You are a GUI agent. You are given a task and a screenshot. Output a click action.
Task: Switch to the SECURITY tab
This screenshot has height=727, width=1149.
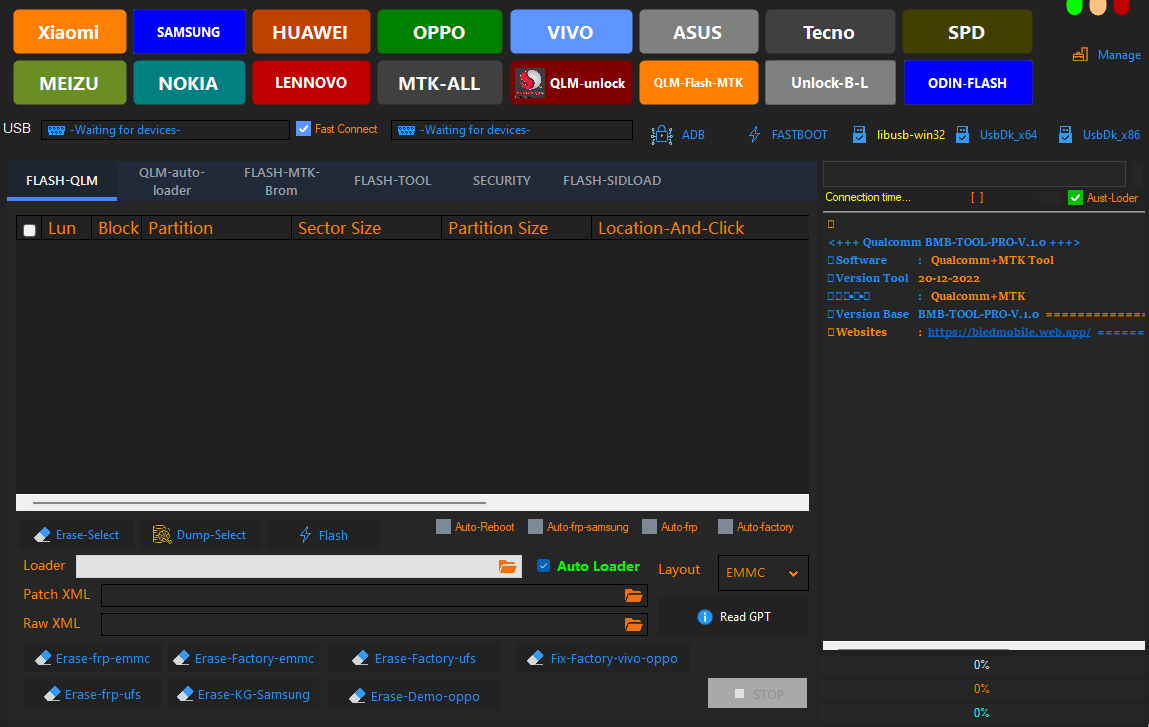(501, 181)
